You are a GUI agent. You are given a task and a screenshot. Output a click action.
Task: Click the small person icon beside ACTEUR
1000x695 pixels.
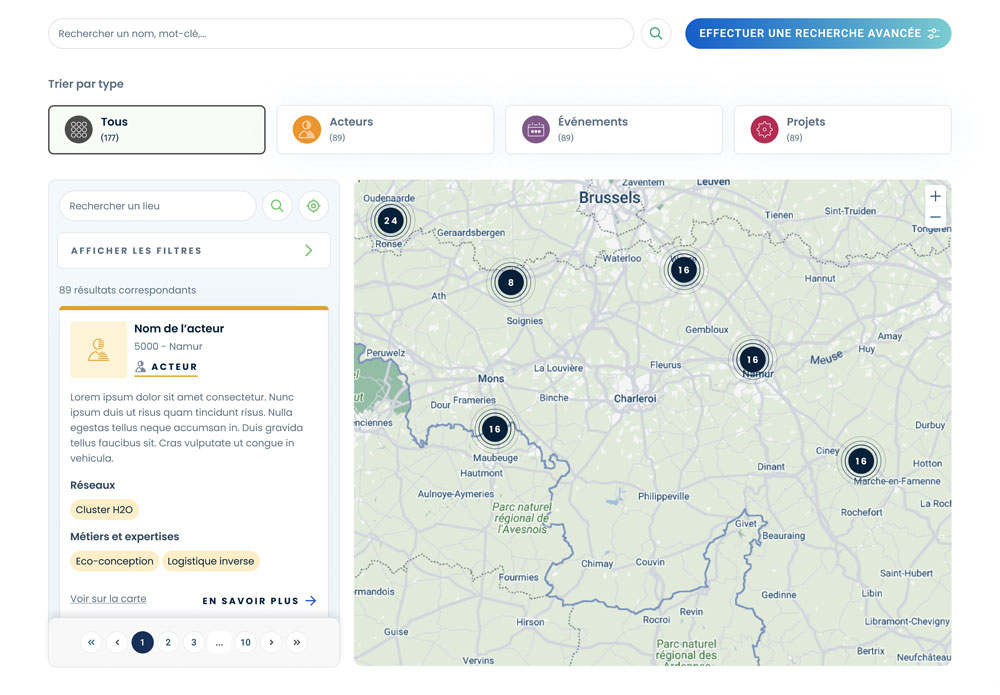point(140,367)
